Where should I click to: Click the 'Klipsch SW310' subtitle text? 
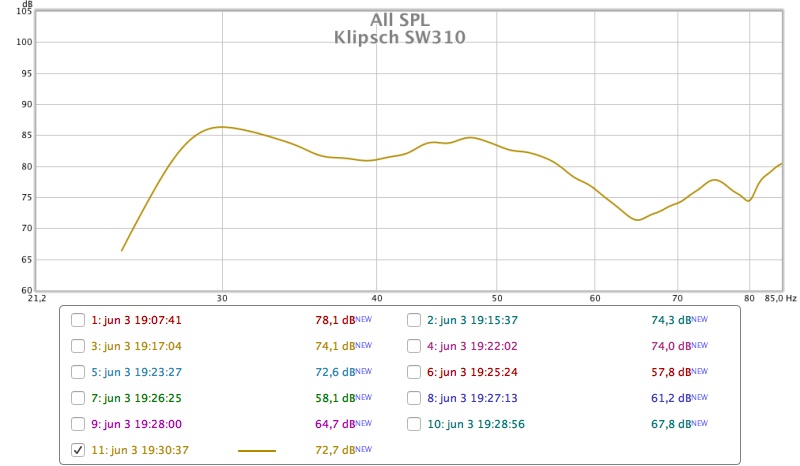pos(399,37)
